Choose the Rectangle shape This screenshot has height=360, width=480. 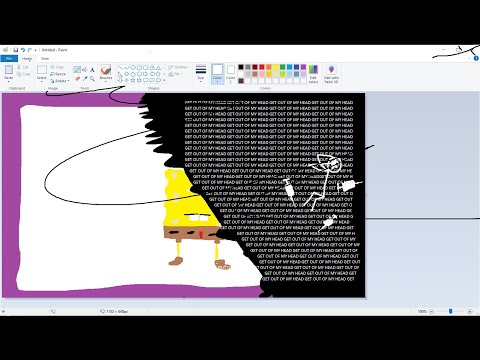pos(139,67)
